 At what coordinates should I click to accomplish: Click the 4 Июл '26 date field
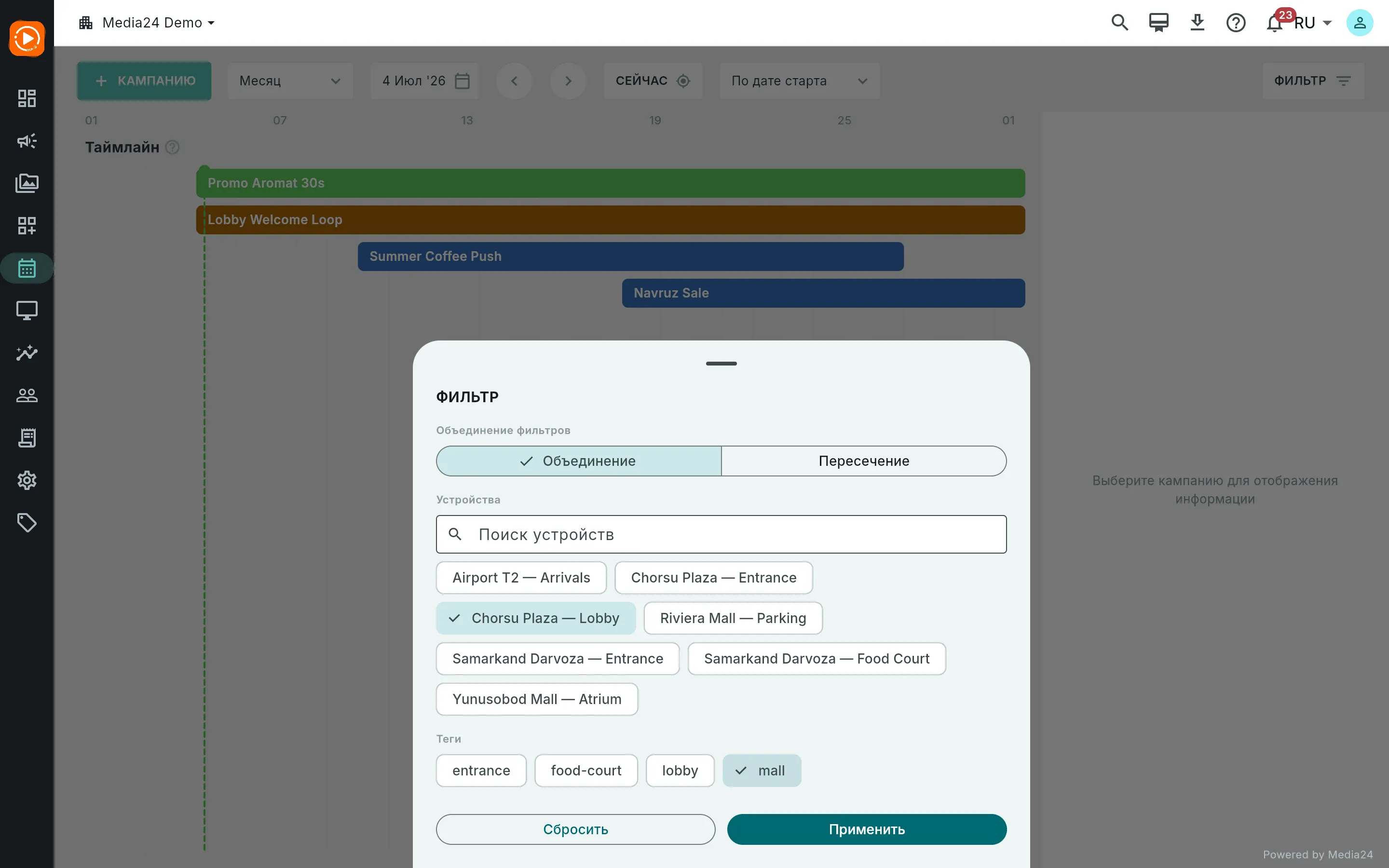[424, 81]
